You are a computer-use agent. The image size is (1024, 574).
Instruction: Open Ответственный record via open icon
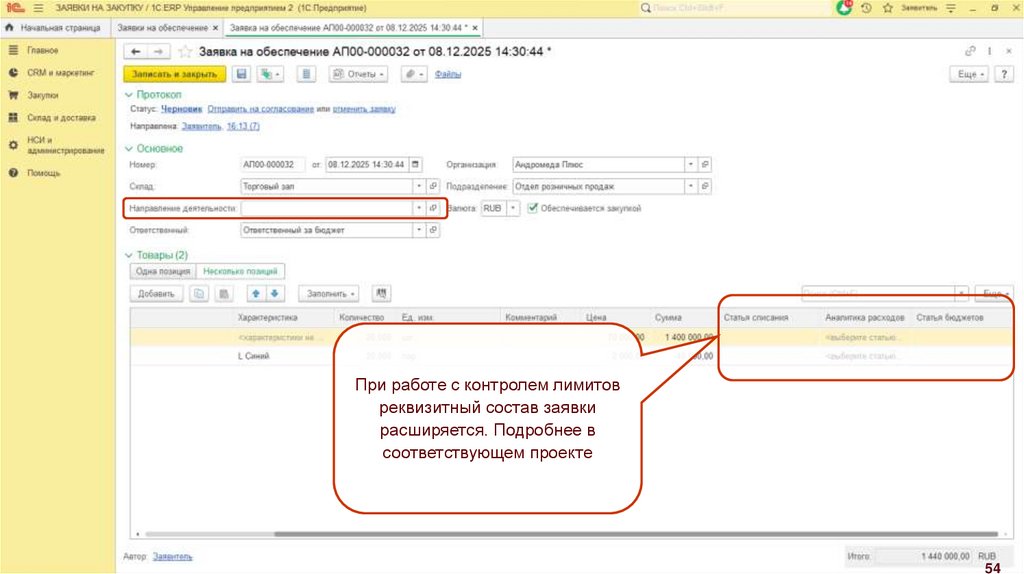433,230
